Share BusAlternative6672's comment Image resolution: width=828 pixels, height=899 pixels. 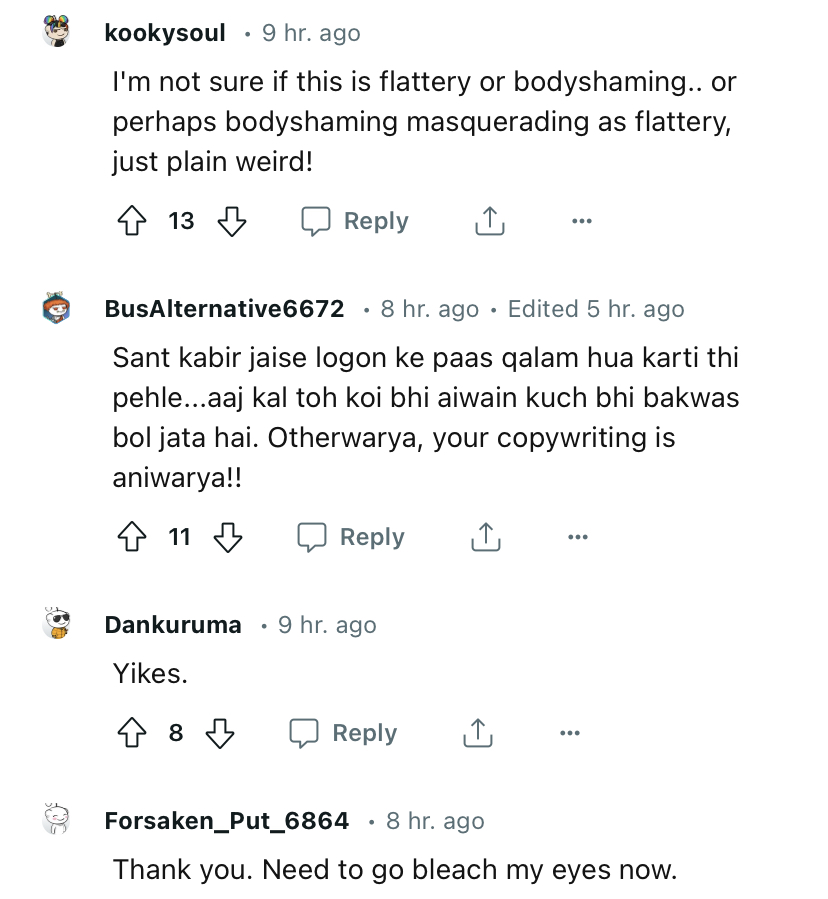click(484, 538)
